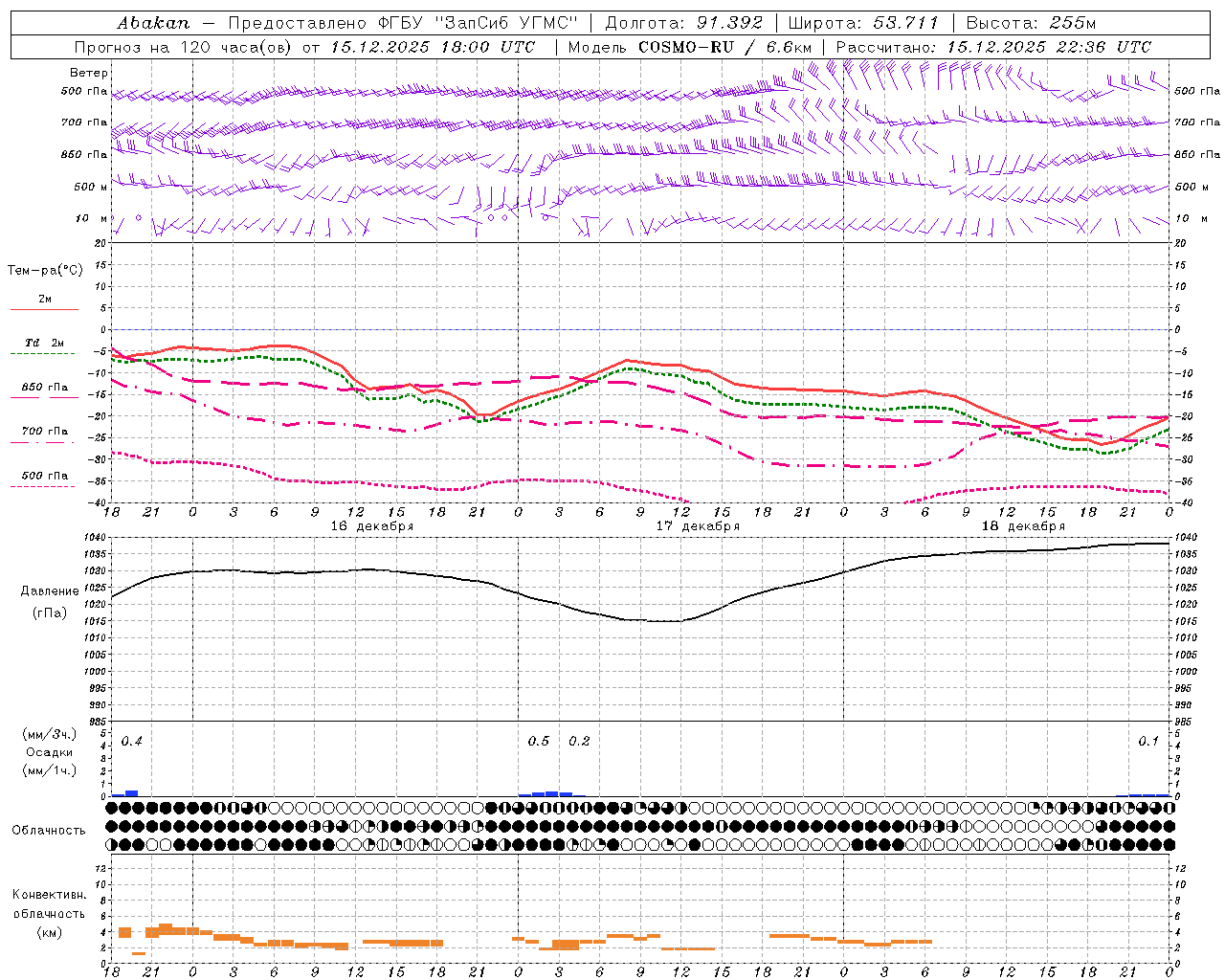The height and width of the screenshot is (980, 1225).
Task: Click the "500 м" wind level label on left
Action: click(x=91, y=188)
